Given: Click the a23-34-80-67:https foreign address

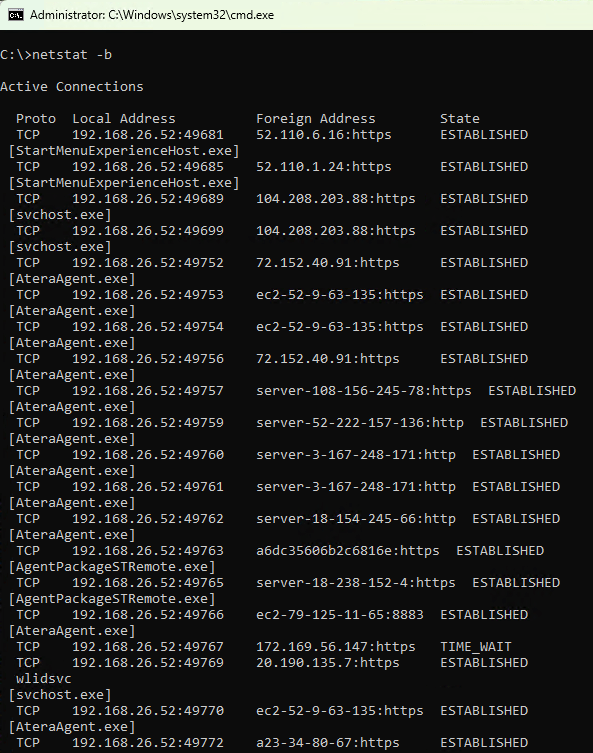Looking at the screenshot, I should coord(327,743).
